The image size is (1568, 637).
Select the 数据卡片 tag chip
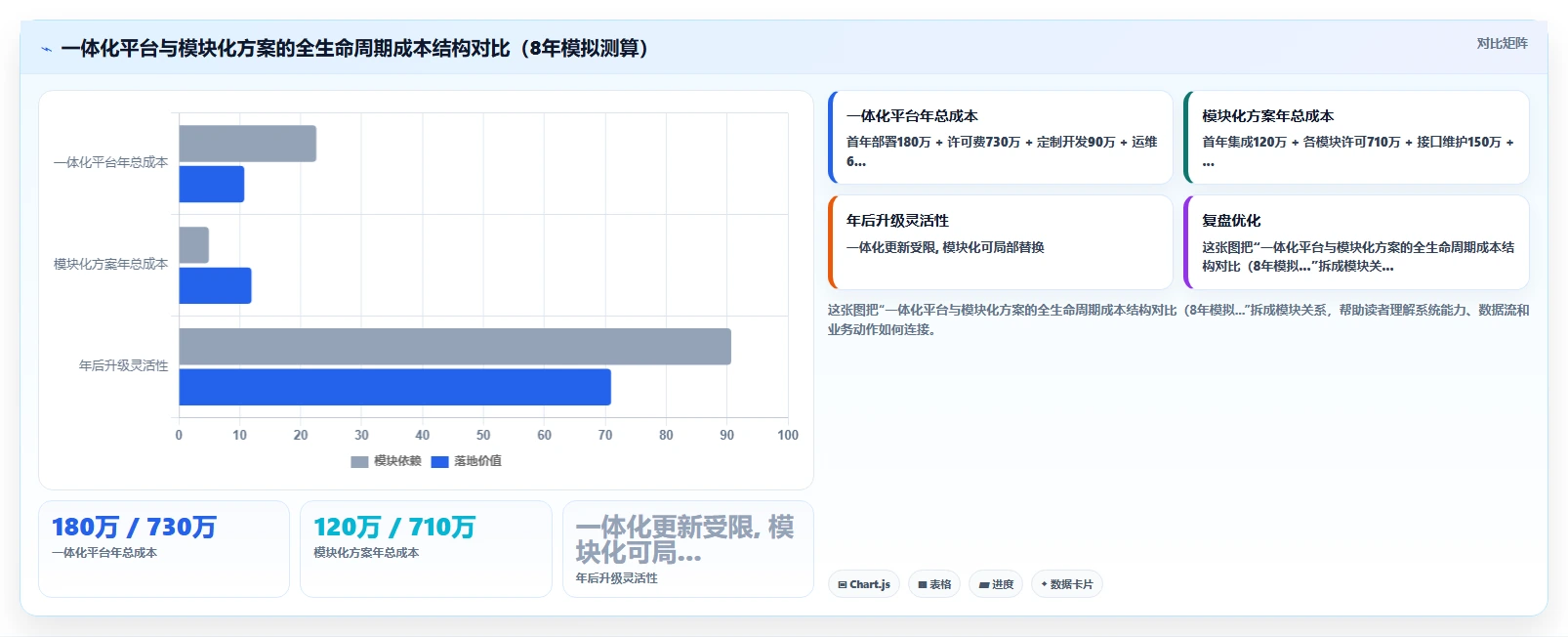pos(1067,584)
